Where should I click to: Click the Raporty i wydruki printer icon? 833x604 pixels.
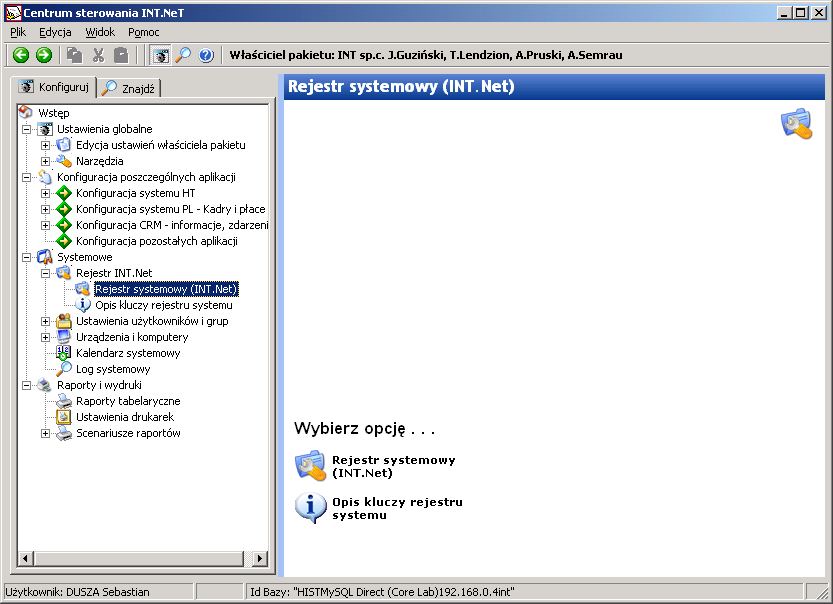[x=45, y=385]
